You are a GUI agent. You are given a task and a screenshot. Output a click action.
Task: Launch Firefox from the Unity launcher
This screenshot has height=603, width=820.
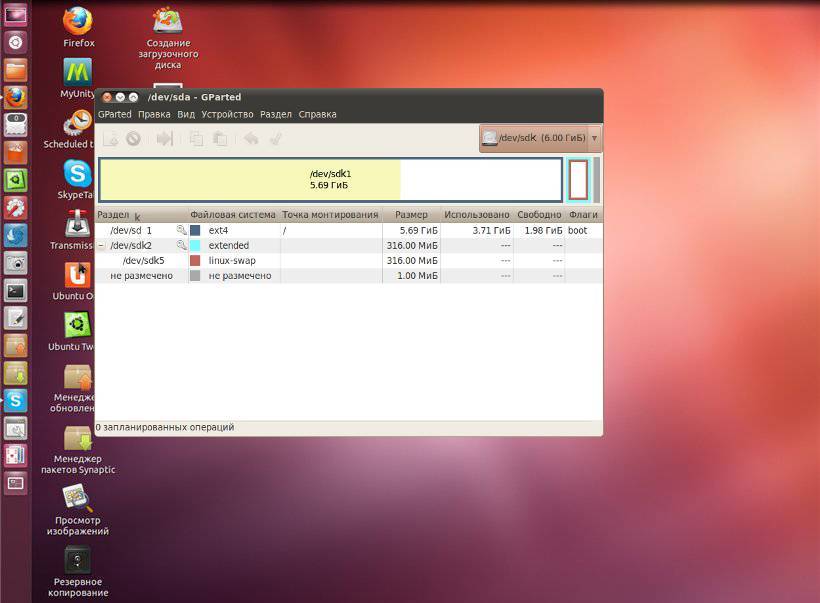(15, 97)
